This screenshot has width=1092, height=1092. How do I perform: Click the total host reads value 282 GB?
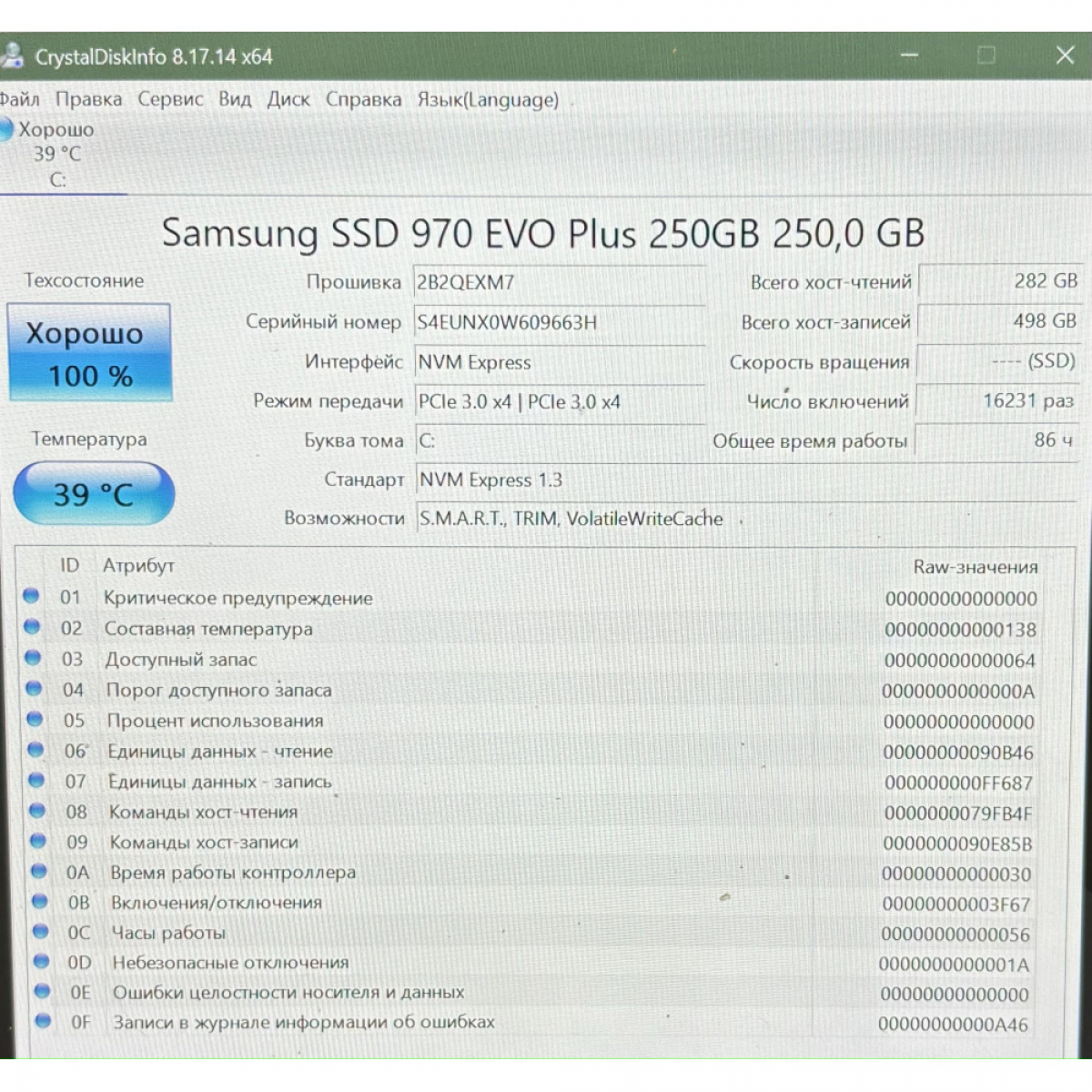tap(1000, 281)
